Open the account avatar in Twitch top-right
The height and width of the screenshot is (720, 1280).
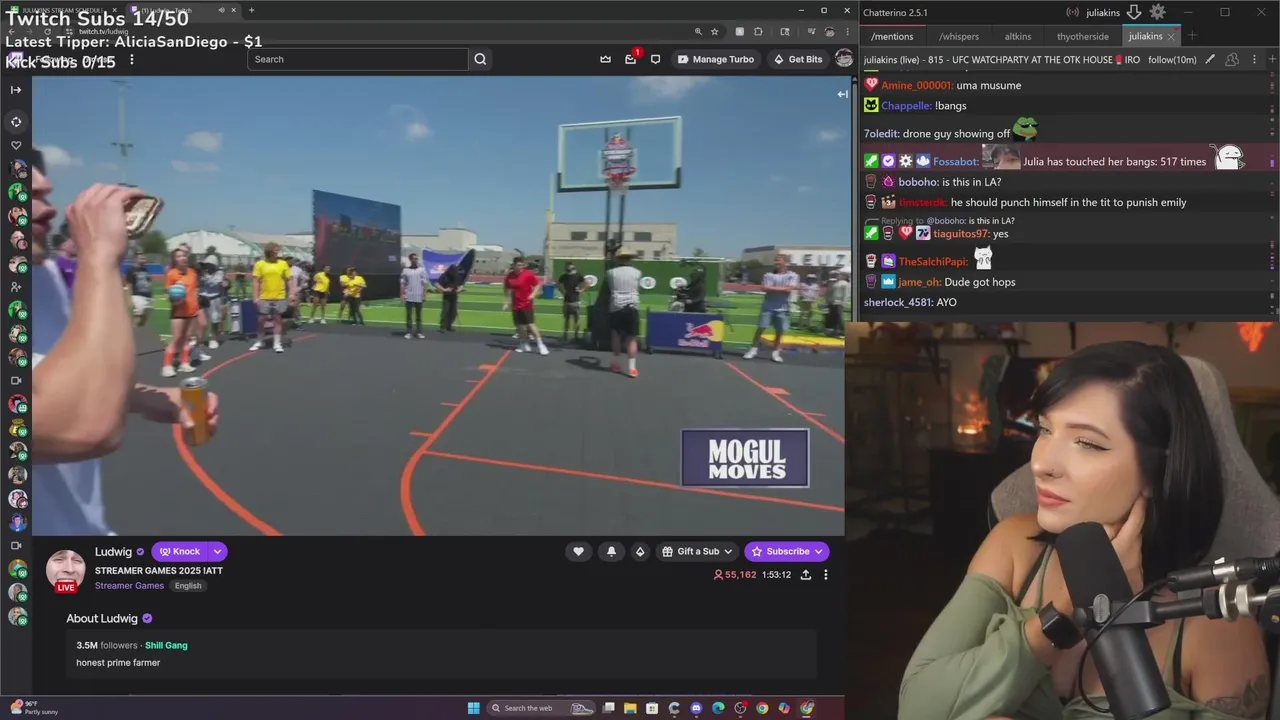pyautogui.click(x=843, y=59)
